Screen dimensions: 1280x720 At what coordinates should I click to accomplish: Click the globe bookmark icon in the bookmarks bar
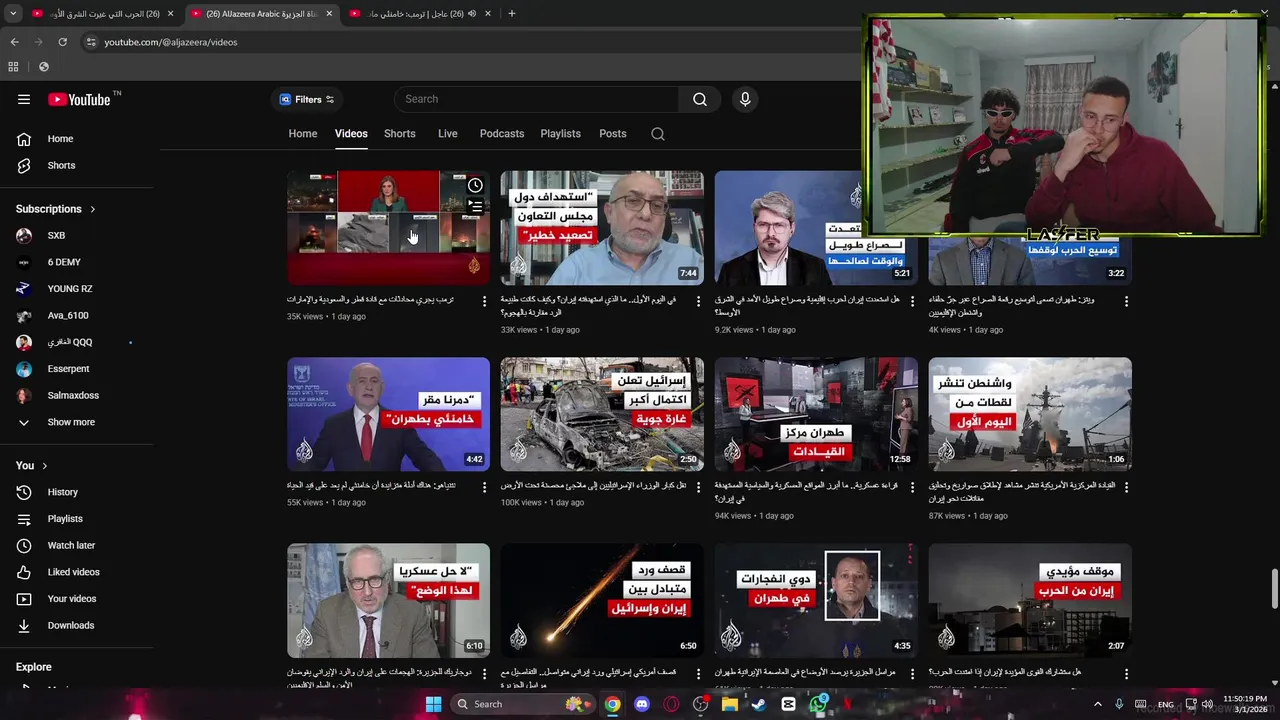pyautogui.click(x=43, y=67)
